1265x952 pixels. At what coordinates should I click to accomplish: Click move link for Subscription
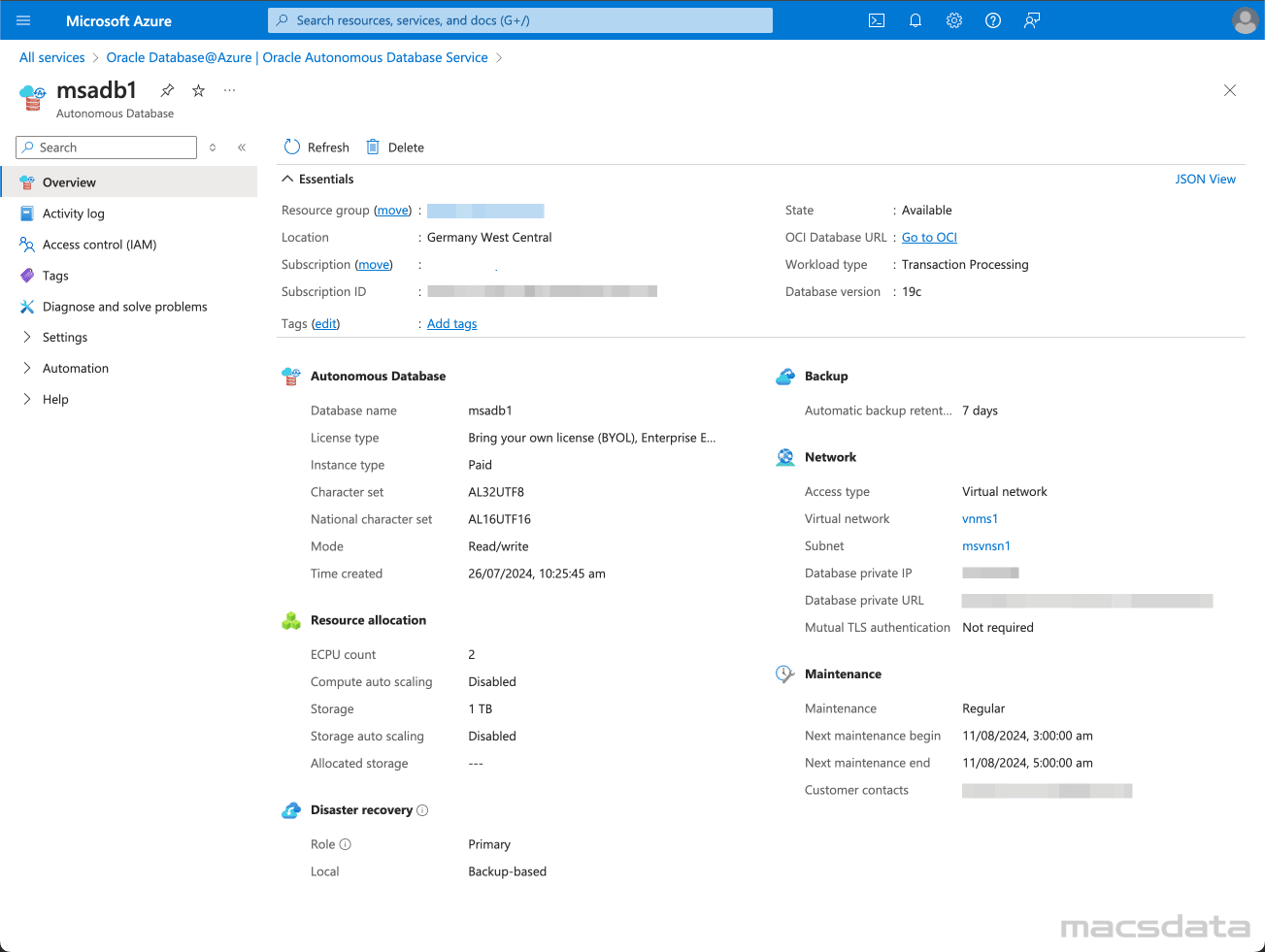(374, 264)
